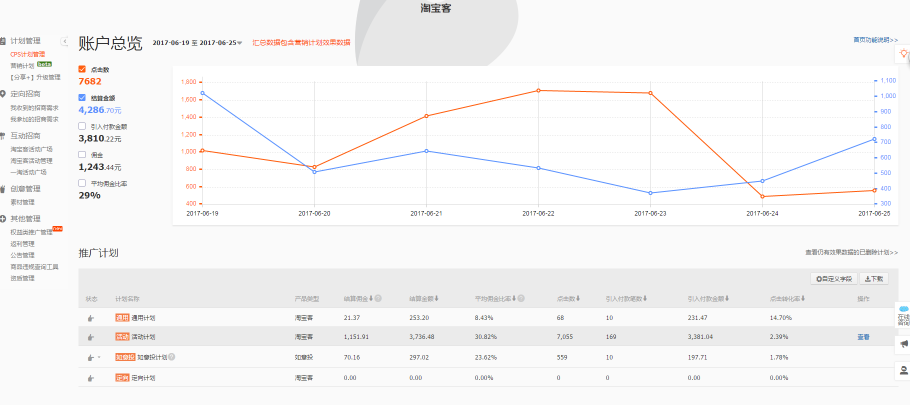The width and height of the screenshot is (910, 405).
Task: Click the help icon next to 如意投计划
Action: point(172,356)
